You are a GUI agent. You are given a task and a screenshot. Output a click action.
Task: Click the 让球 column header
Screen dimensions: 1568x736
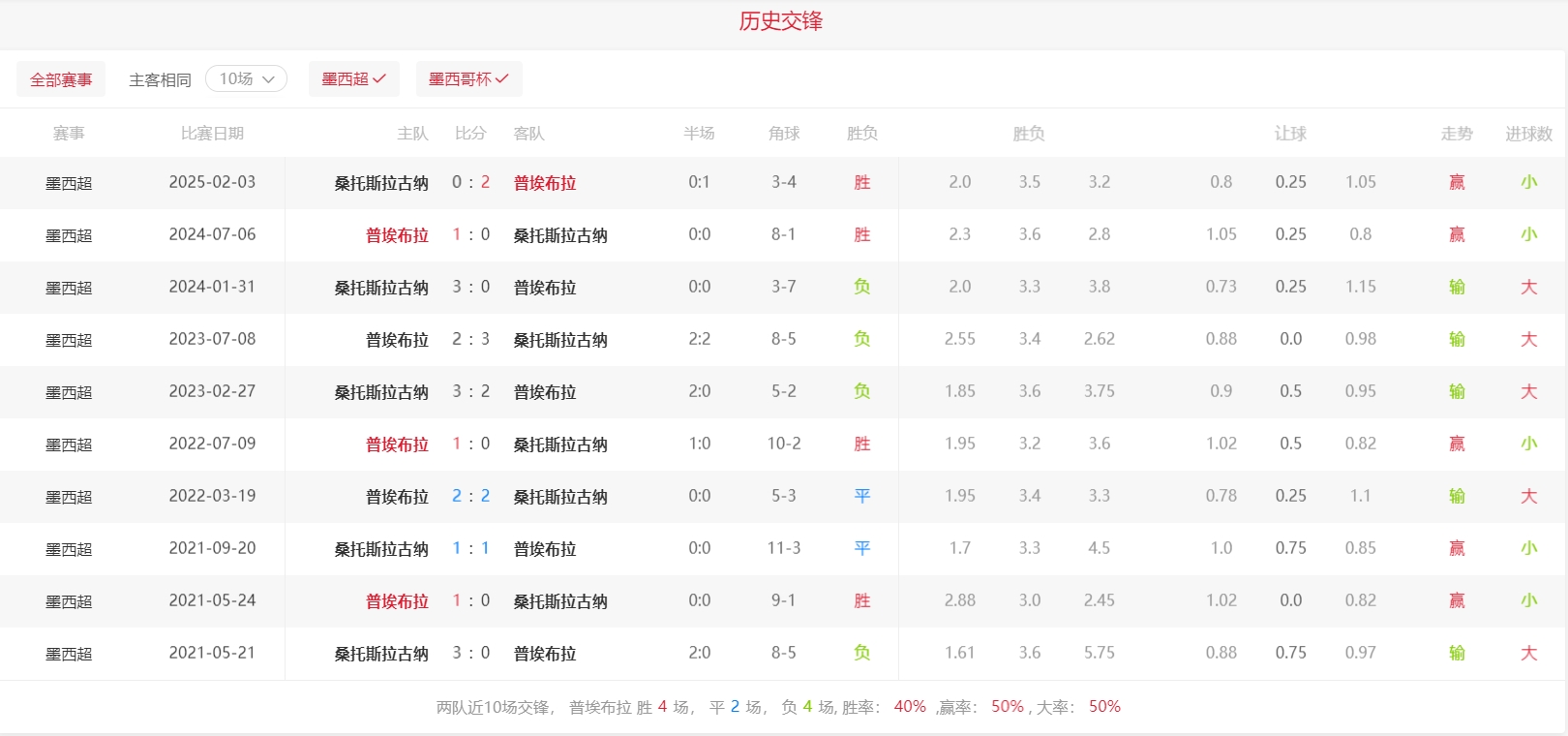1290,134
